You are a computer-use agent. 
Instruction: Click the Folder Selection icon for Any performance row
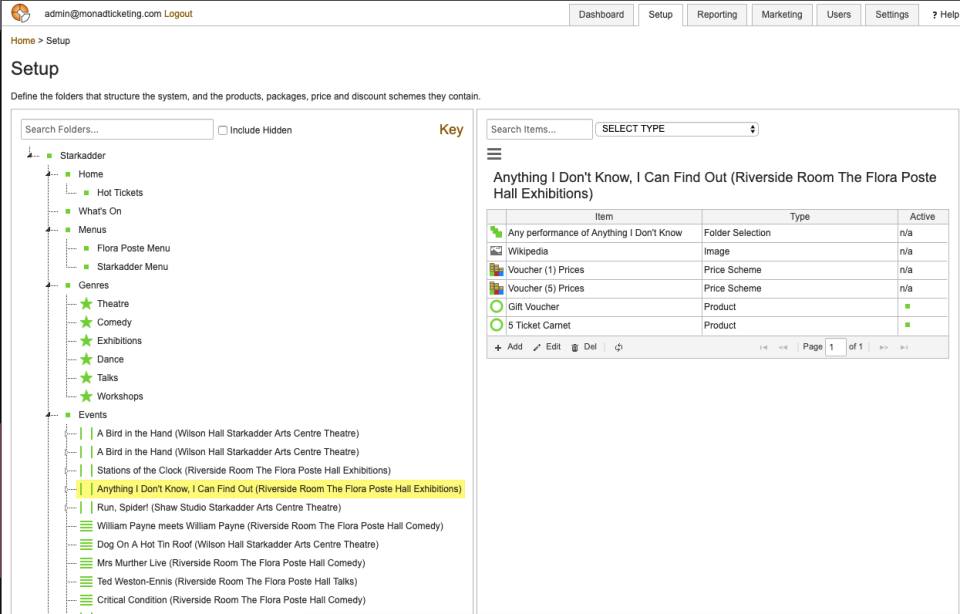point(496,233)
